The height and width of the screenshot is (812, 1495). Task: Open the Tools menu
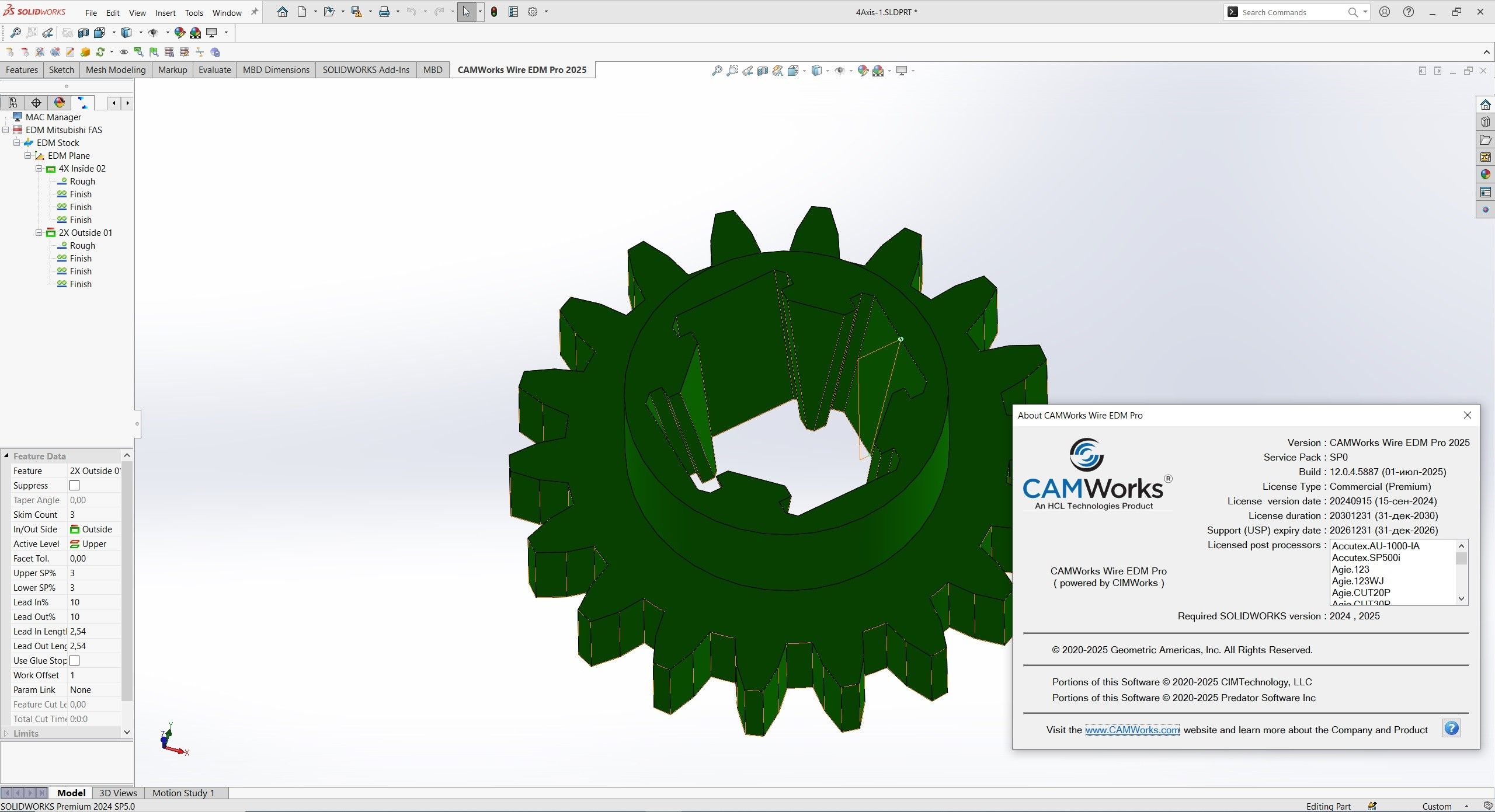[194, 12]
